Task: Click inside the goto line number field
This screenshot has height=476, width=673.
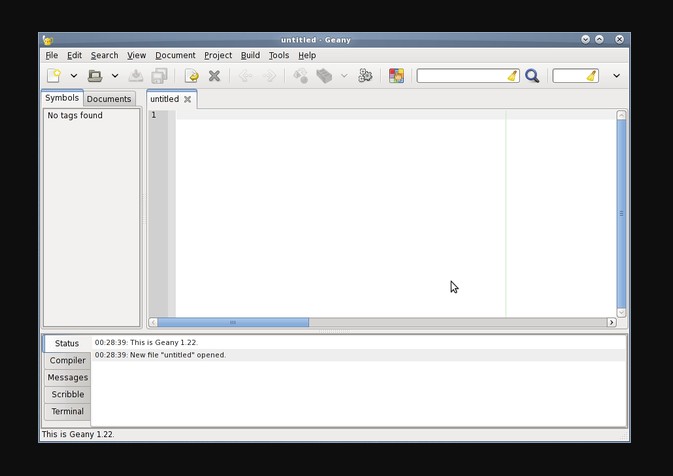Action: pos(569,76)
